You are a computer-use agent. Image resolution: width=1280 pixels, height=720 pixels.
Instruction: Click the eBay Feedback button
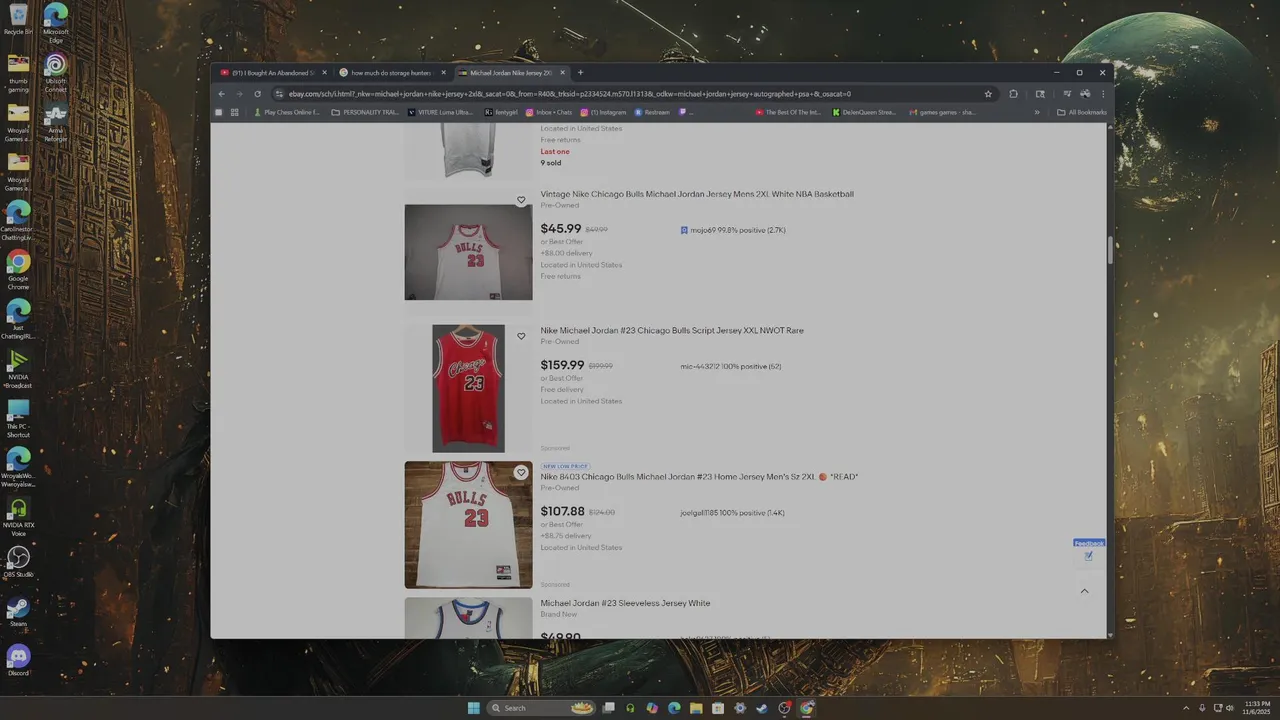[1089, 551]
